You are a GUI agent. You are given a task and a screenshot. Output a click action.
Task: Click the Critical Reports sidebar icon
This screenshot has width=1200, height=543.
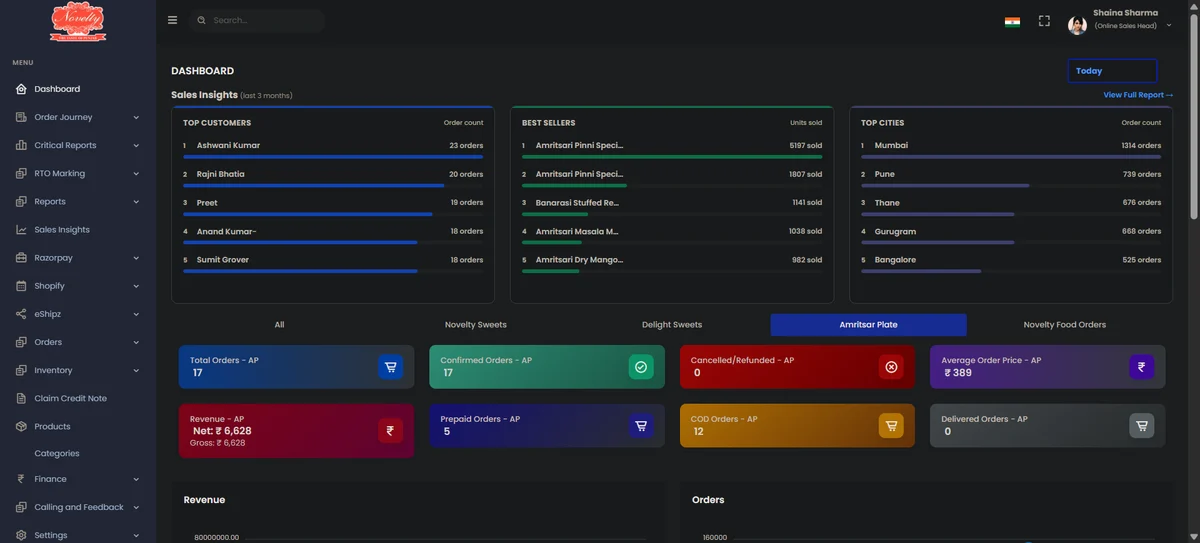[22, 145]
